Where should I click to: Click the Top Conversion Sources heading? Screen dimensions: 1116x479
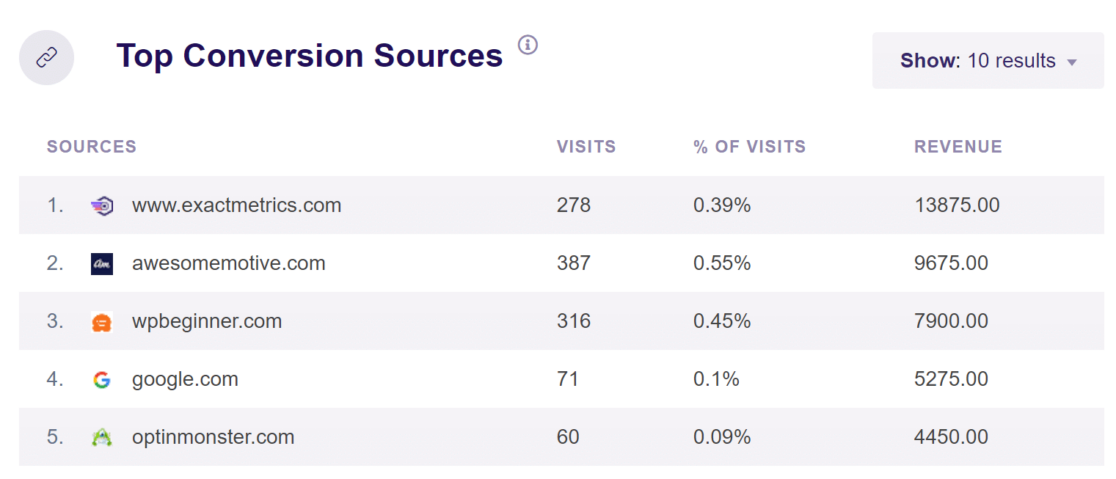(309, 56)
